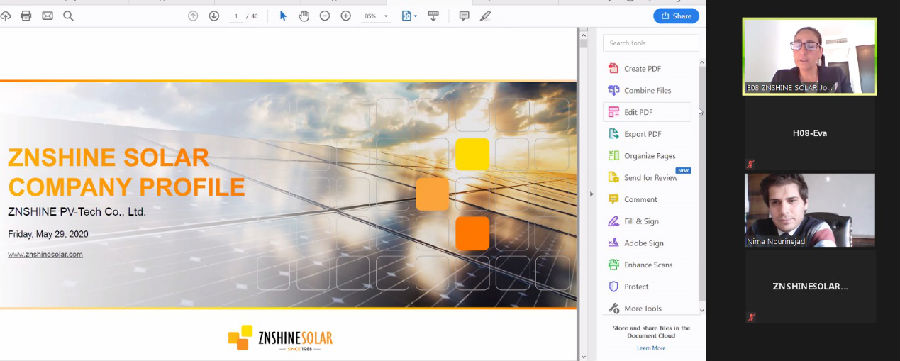
Task: Click the Share button
Action: pyautogui.click(x=676, y=16)
